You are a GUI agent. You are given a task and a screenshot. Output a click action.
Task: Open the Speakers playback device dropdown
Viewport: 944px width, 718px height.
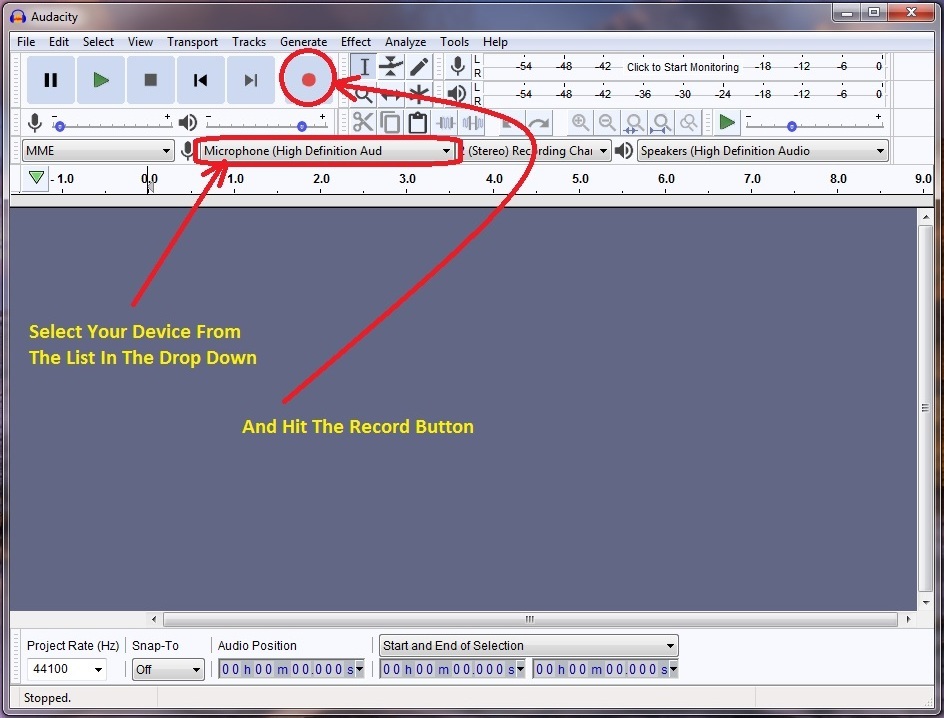tap(763, 150)
